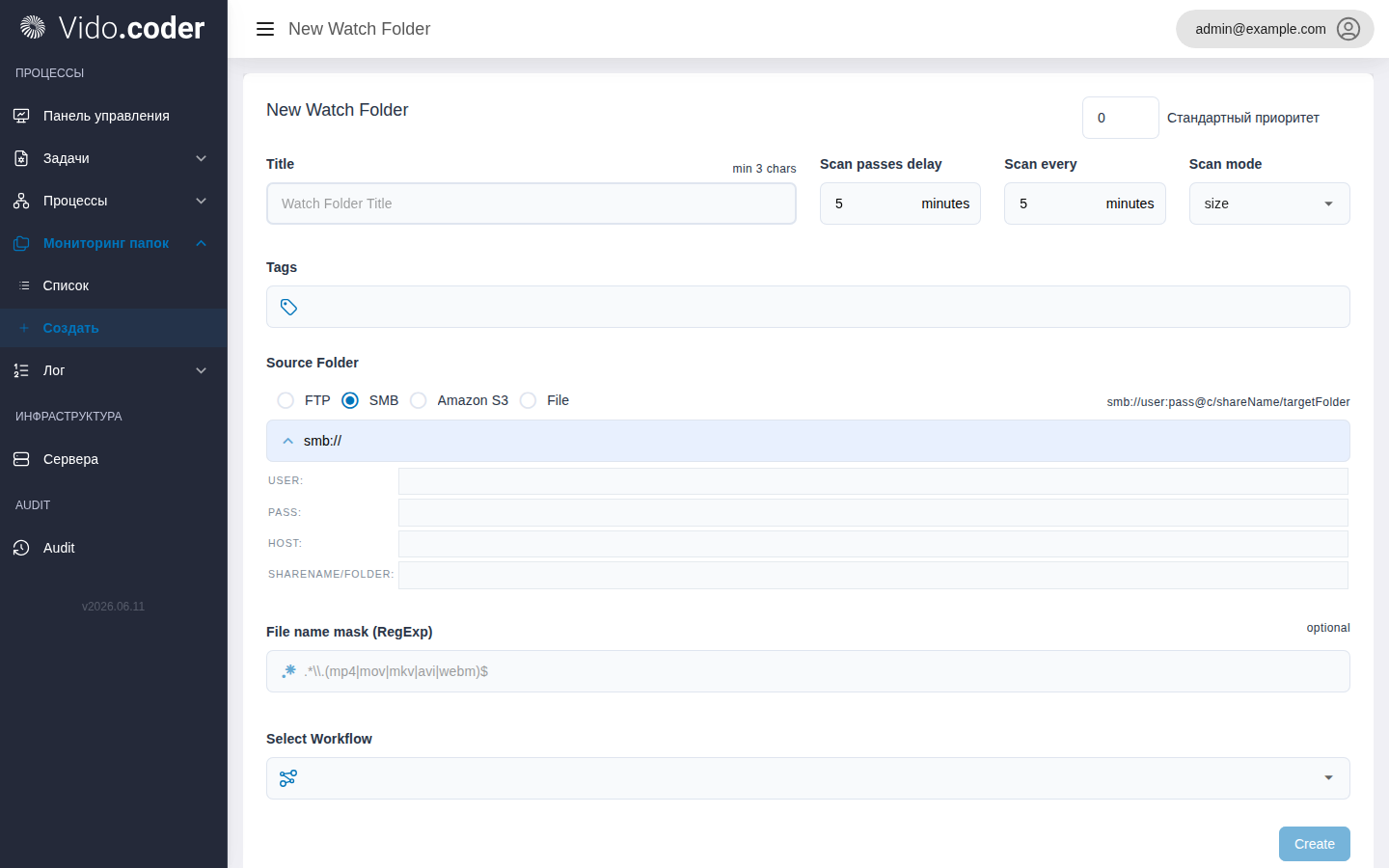Click the v2026.06.11 version text

[114, 607]
